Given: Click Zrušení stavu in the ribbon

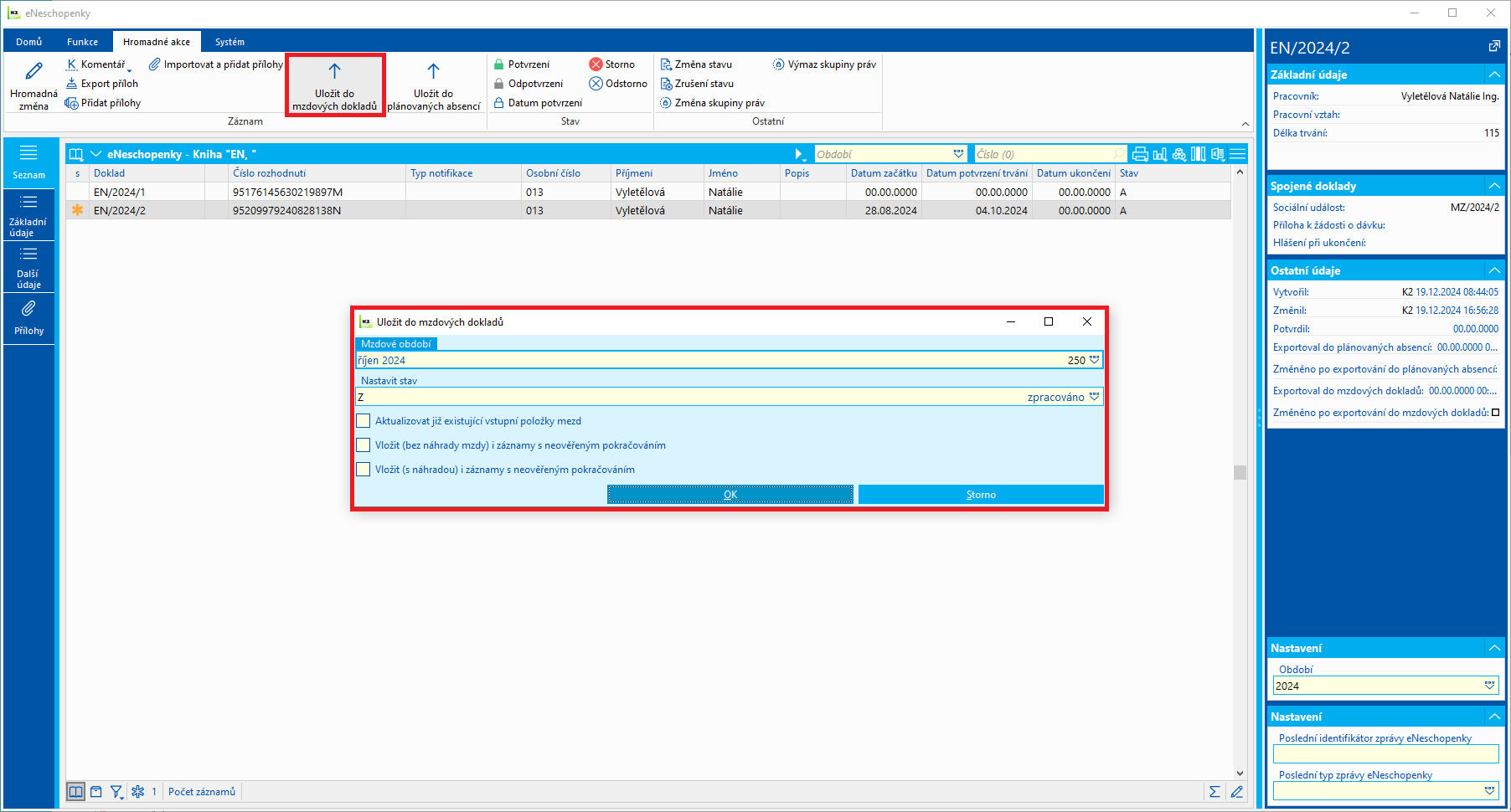Looking at the screenshot, I should 697,84.
